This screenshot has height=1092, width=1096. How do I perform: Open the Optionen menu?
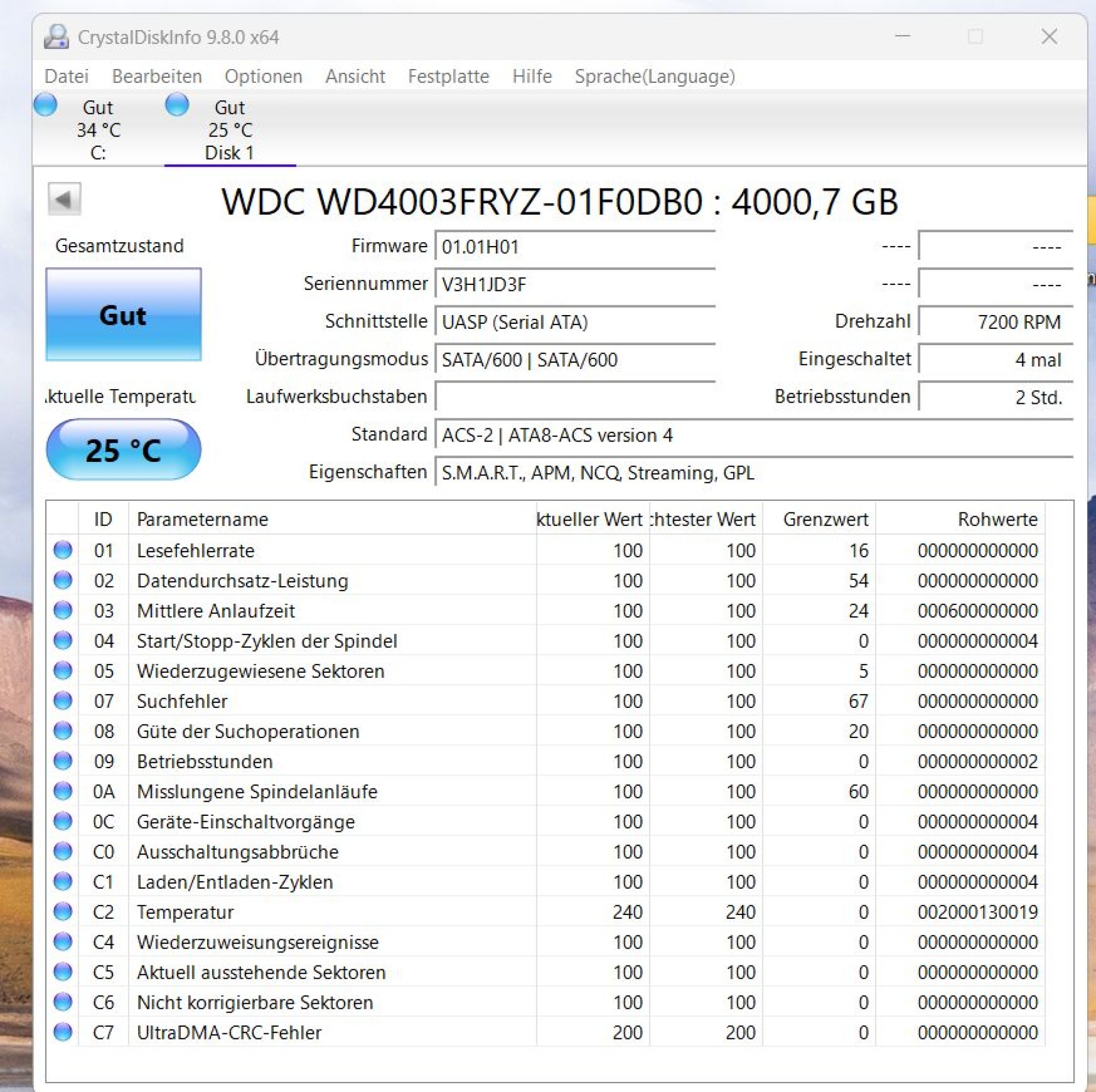point(263,76)
